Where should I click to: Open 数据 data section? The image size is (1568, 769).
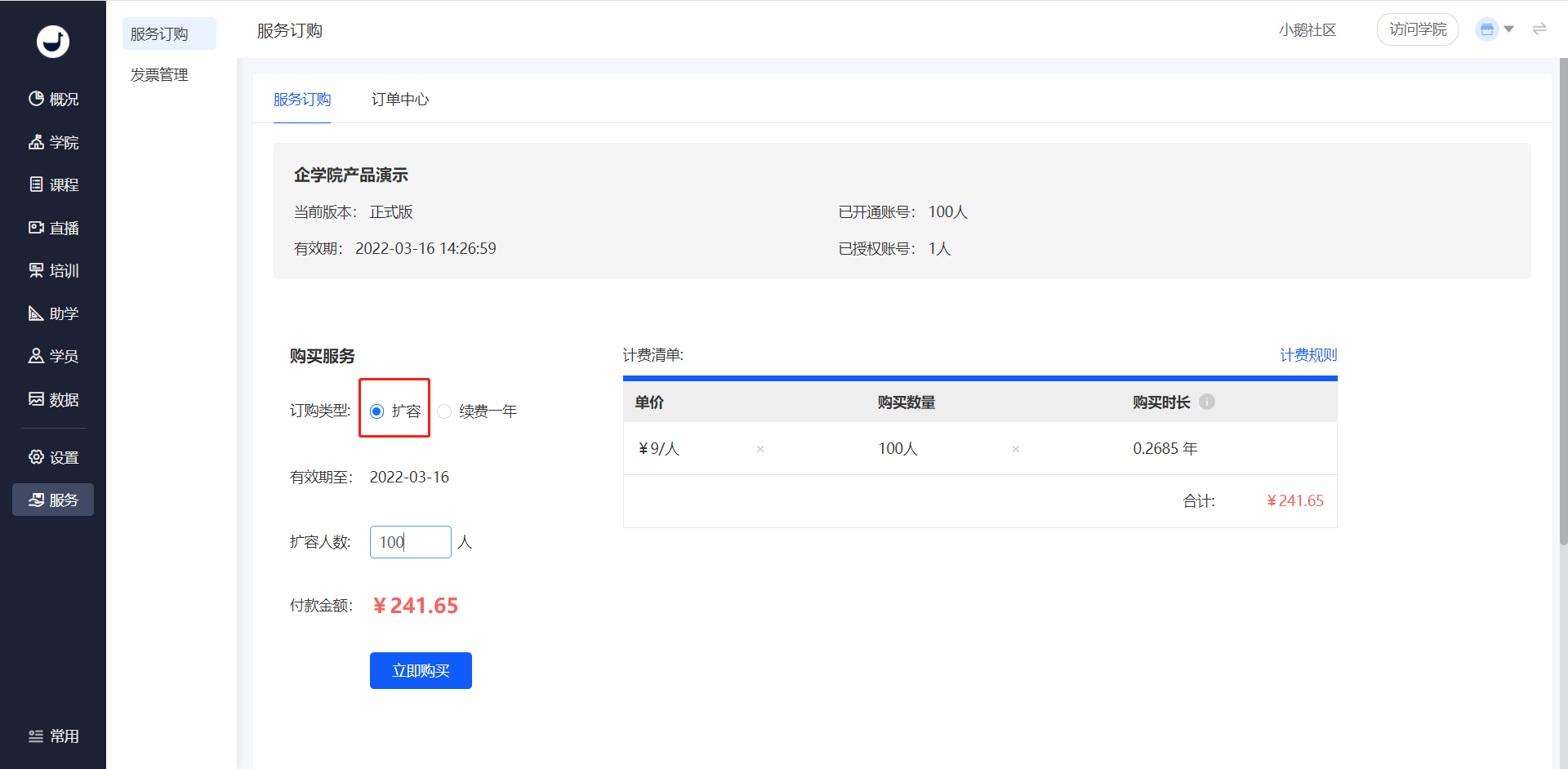point(53,399)
